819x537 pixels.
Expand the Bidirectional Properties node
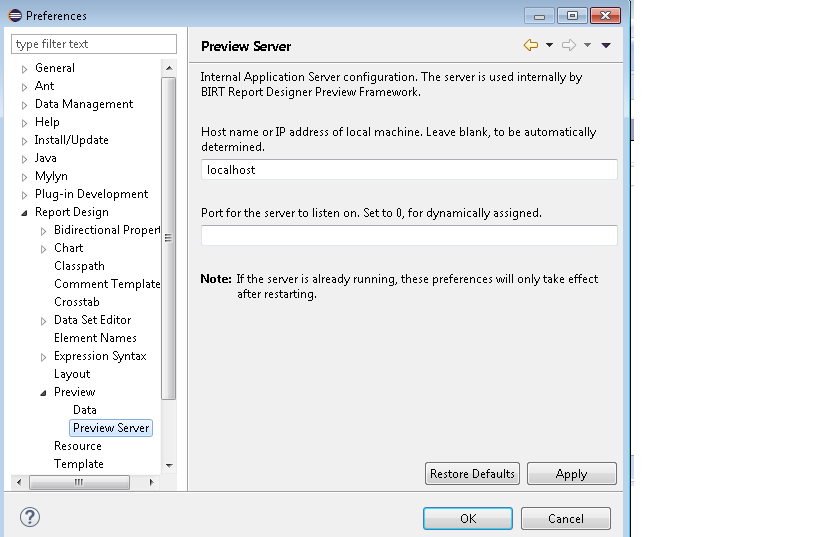coord(43,231)
